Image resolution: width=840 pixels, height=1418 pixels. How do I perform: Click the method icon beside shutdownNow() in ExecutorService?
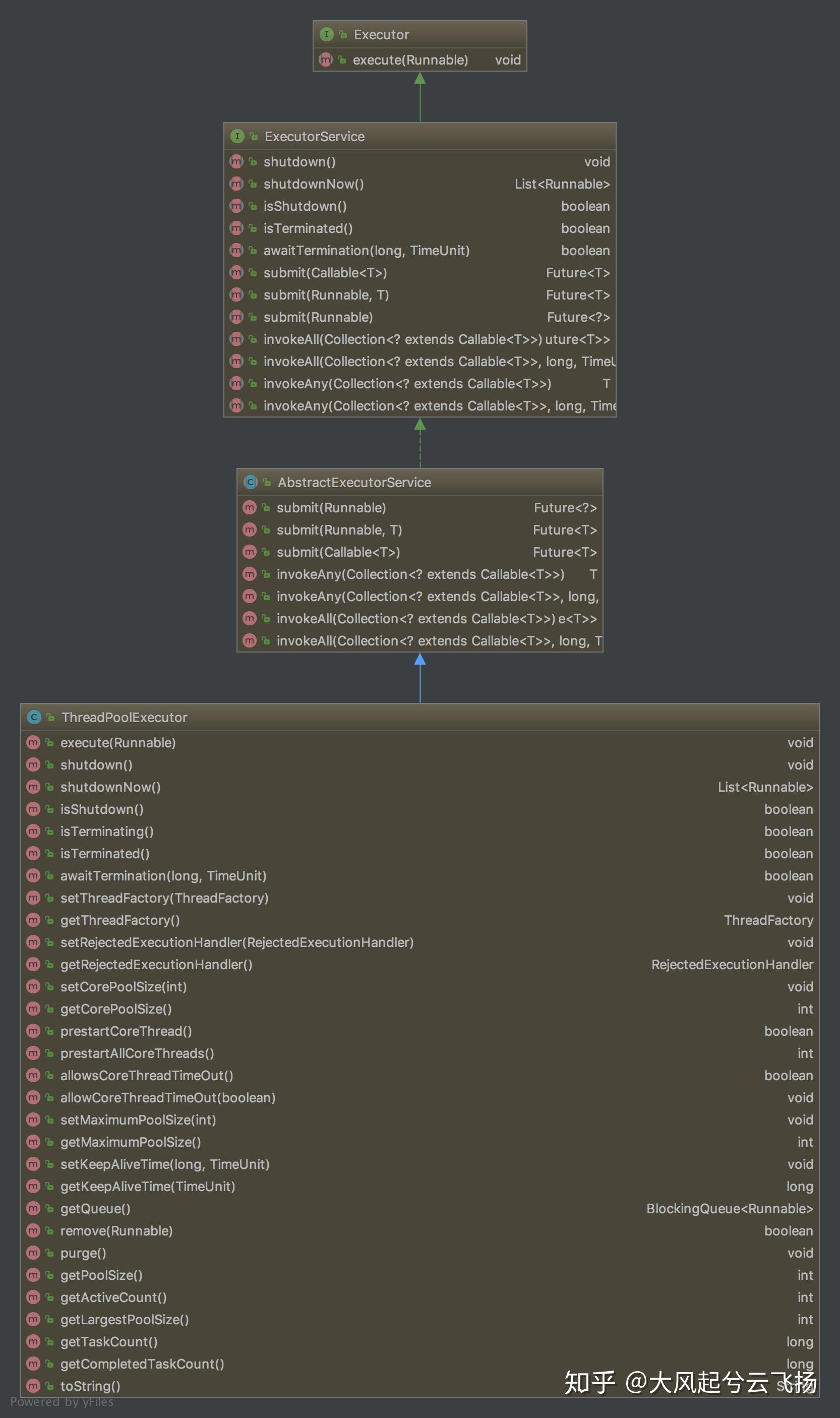point(236,184)
